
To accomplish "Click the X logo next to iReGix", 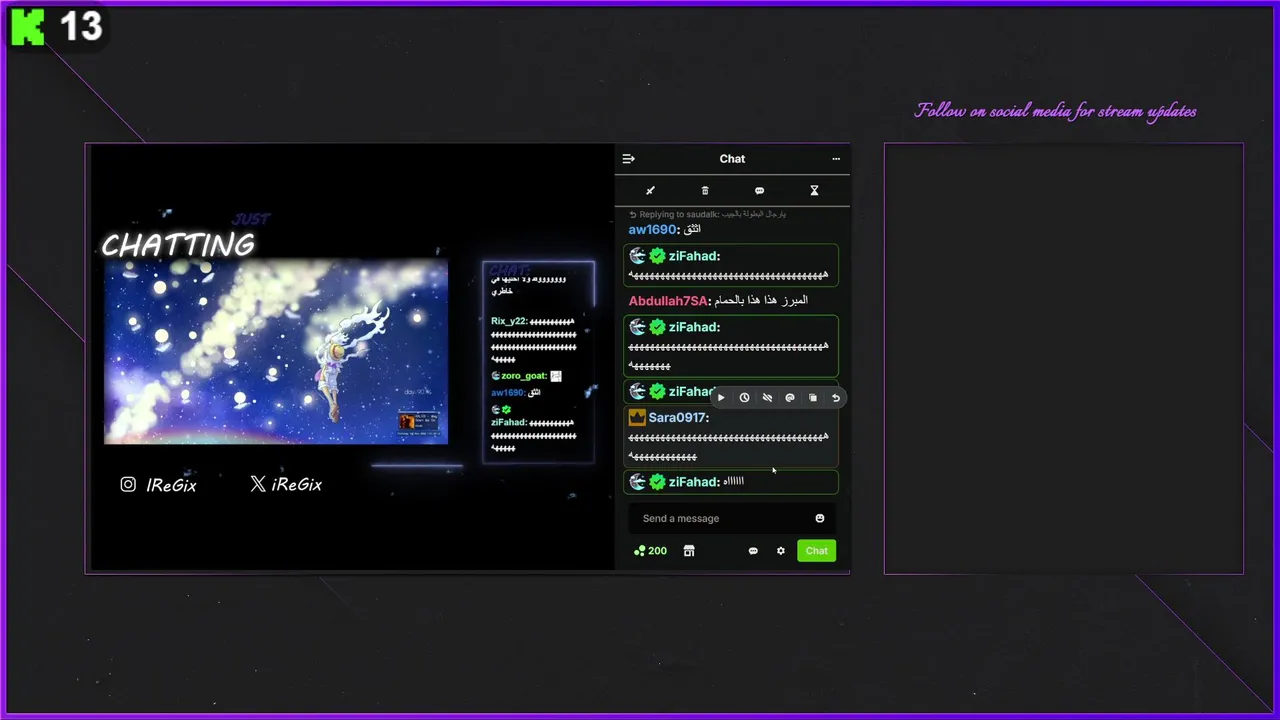I will pyautogui.click(x=258, y=484).
